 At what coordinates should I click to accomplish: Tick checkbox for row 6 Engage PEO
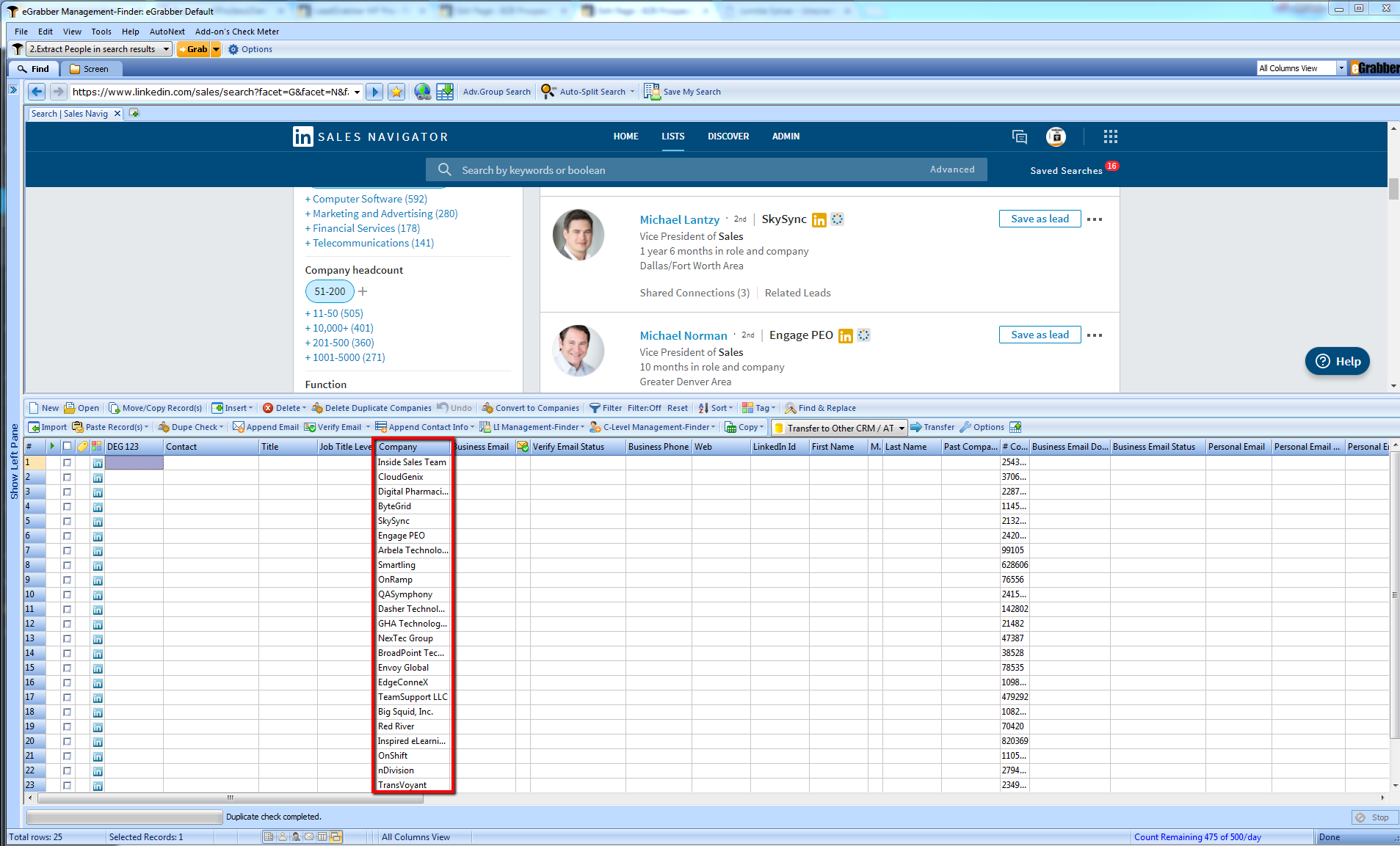pos(67,536)
